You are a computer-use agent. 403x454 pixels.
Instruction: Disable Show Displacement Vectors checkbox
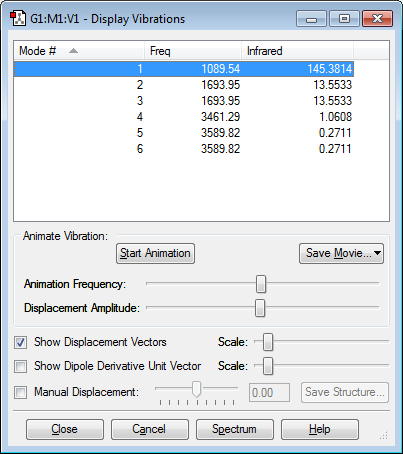20,342
